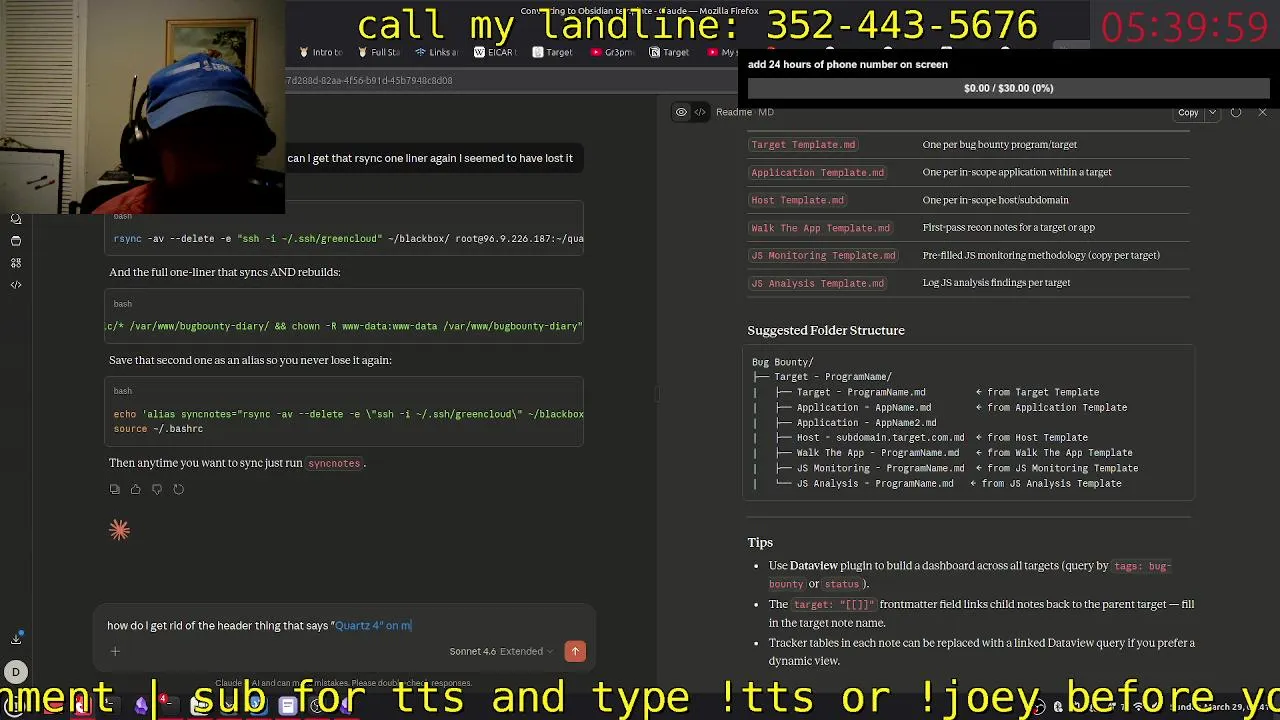This screenshot has width=1280, height=720.
Task: Open the Full Sta bookmark
Action: (x=378, y=52)
